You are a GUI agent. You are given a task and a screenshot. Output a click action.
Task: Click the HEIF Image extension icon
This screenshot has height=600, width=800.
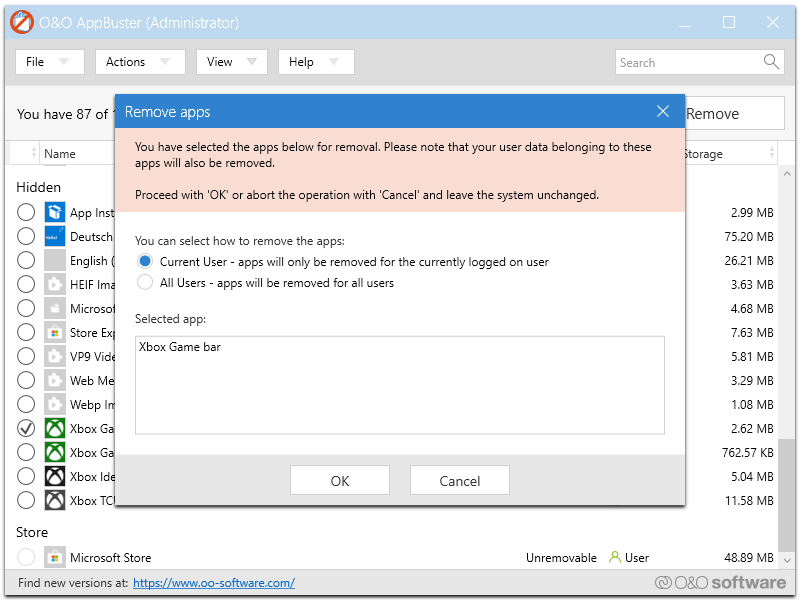click(55, 284)
